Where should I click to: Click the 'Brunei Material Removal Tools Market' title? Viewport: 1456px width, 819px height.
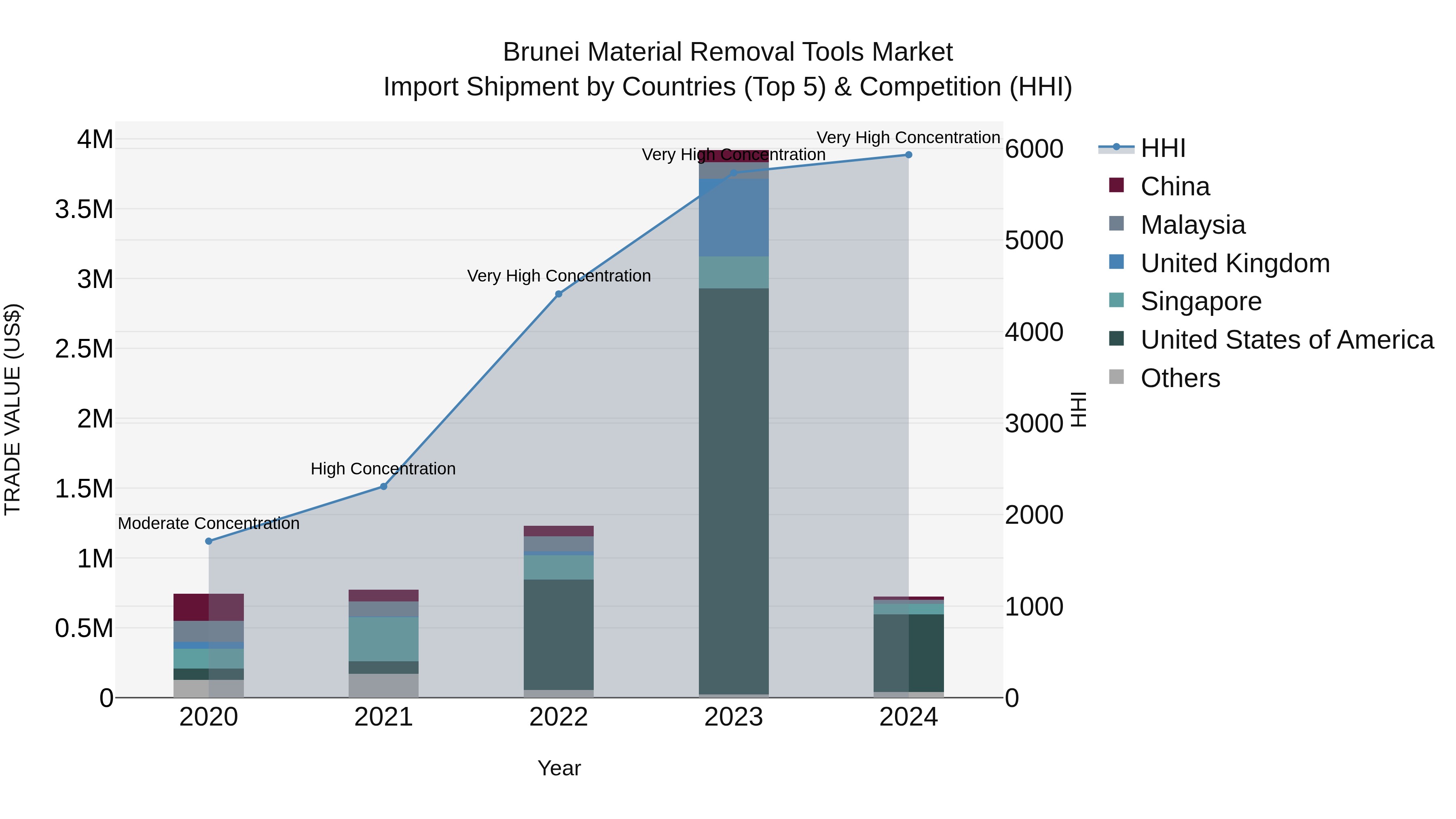728,52
